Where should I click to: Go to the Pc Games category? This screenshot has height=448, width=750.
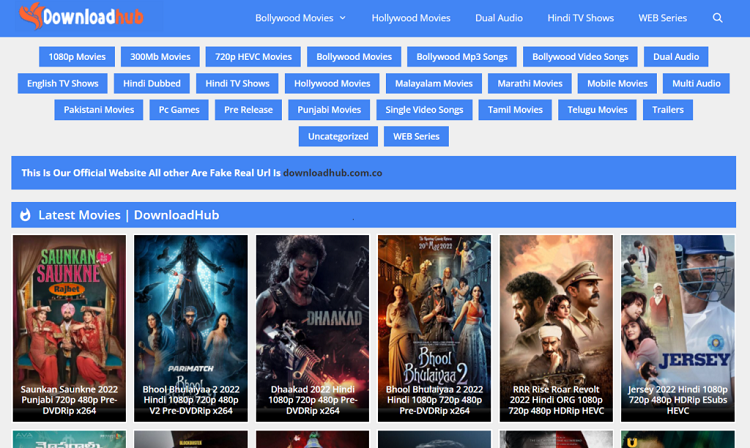pyautogui.click(x=179, y=110)
